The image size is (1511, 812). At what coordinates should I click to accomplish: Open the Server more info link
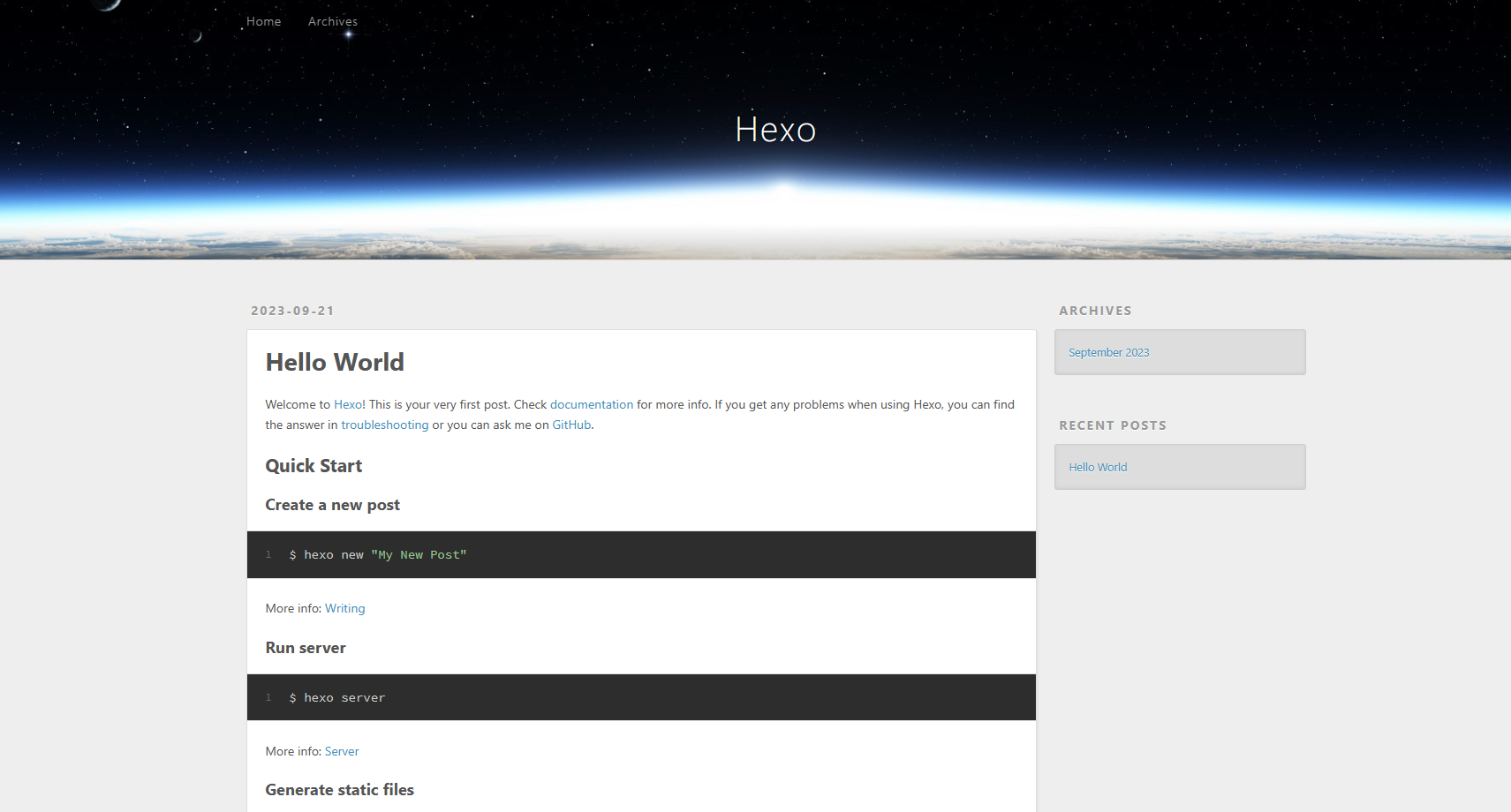click(342, 751)
